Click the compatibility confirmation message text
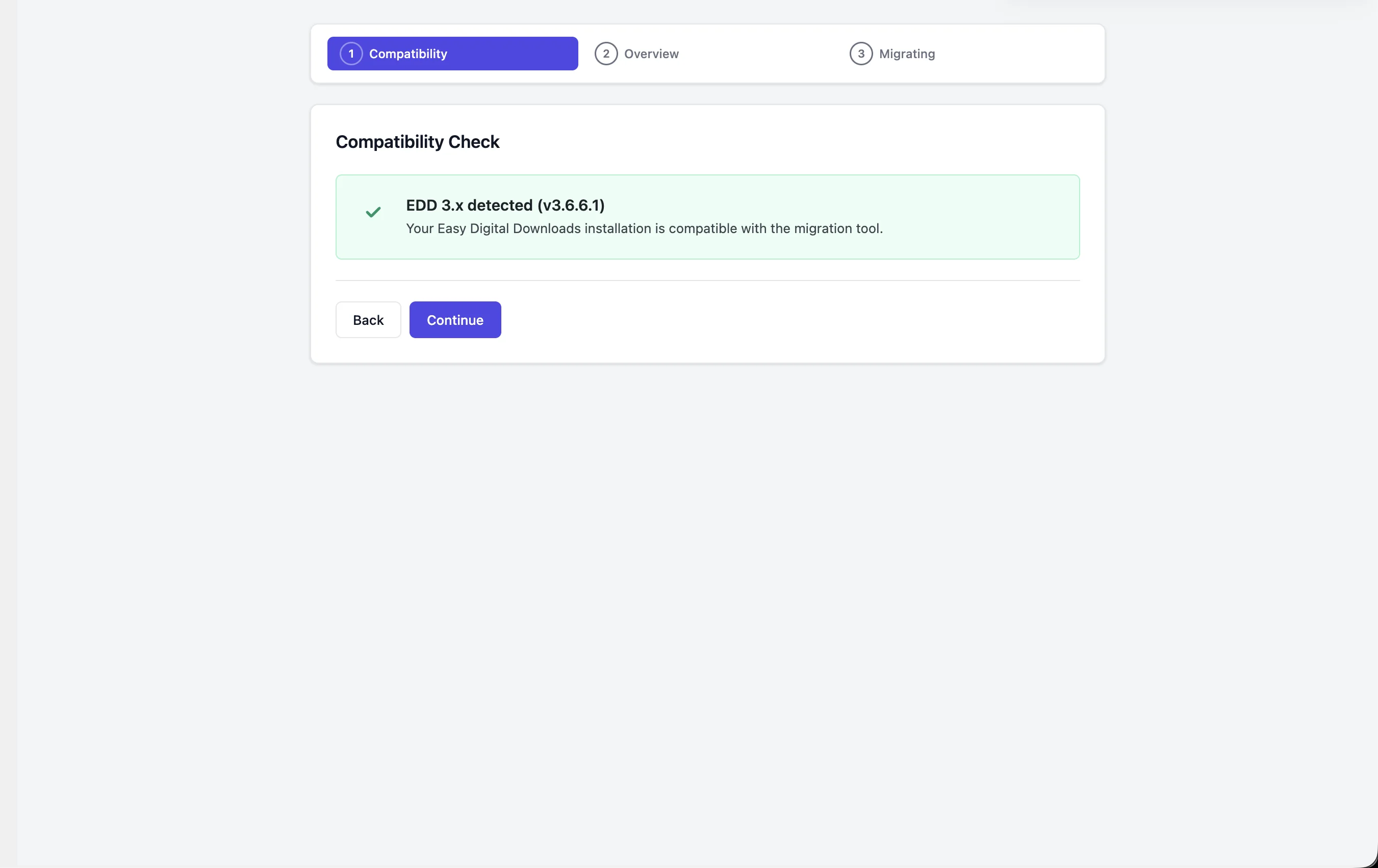 click(x=644, y=228)
